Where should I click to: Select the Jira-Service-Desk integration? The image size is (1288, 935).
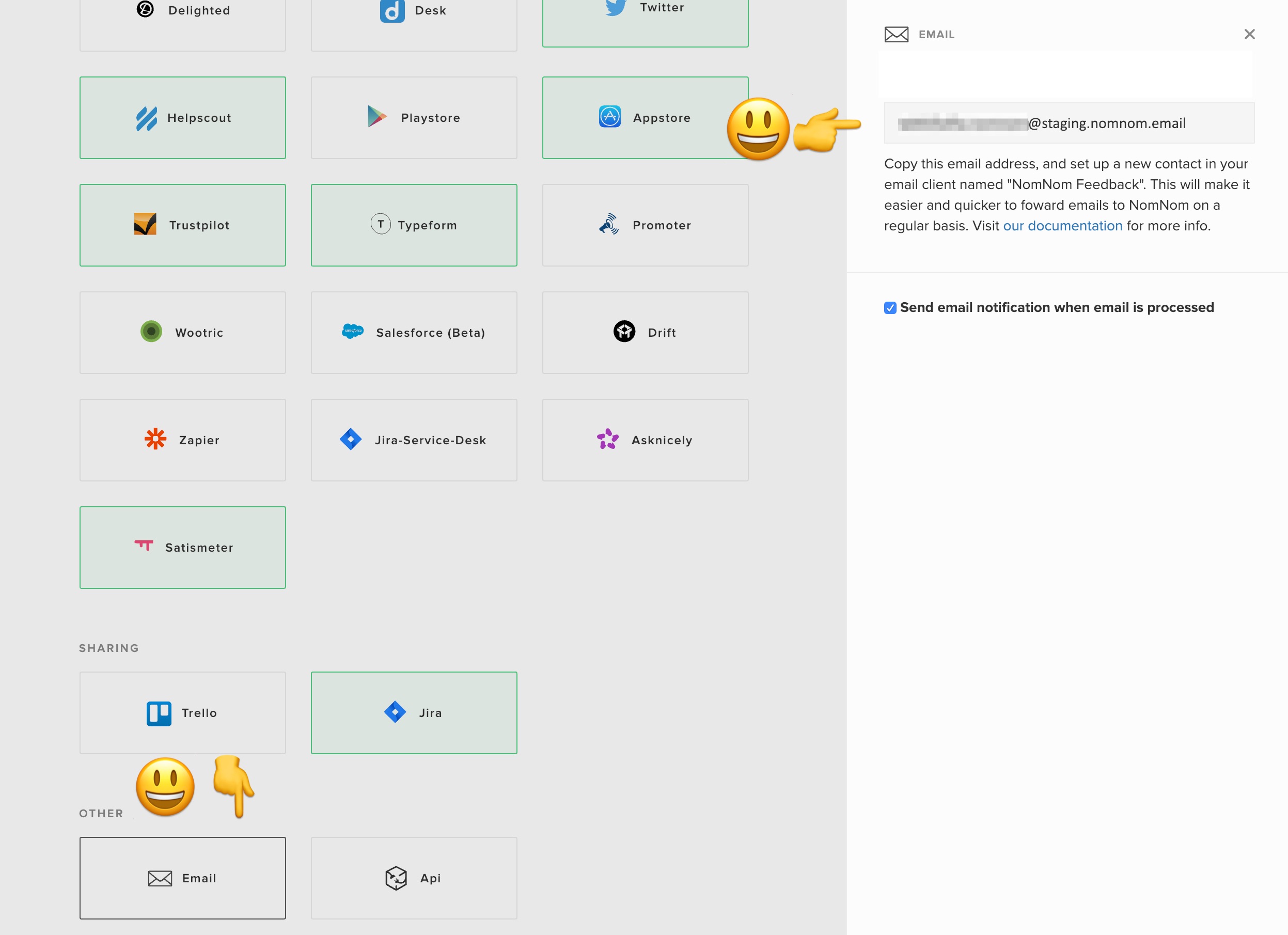[x=414, y=439]
